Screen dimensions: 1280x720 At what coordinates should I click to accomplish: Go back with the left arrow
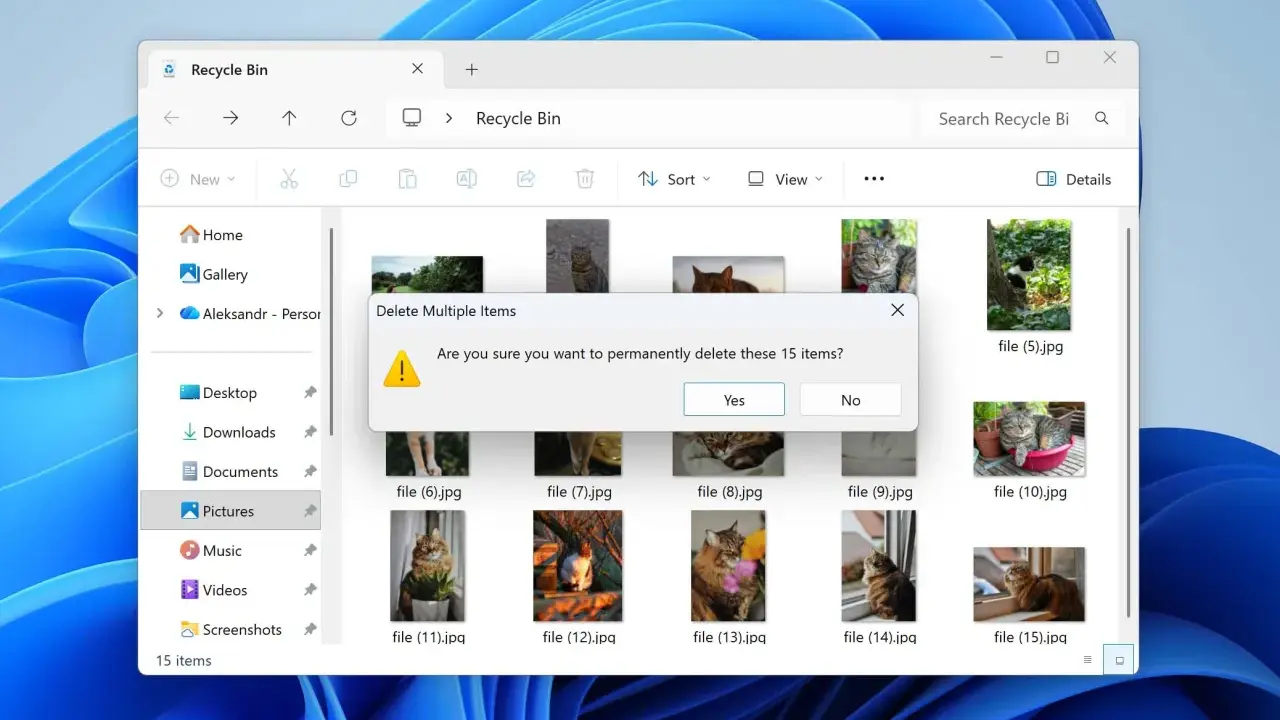coord(171,118)
